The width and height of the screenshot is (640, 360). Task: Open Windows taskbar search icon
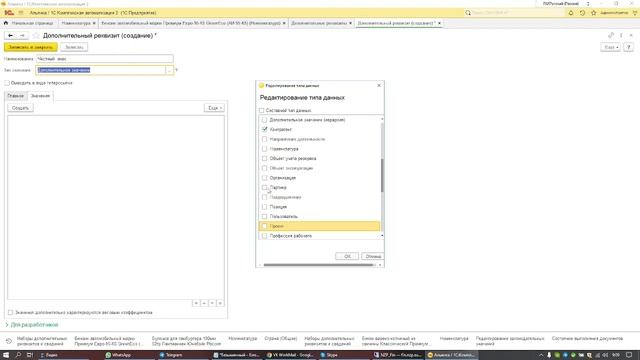pos(18,355)
